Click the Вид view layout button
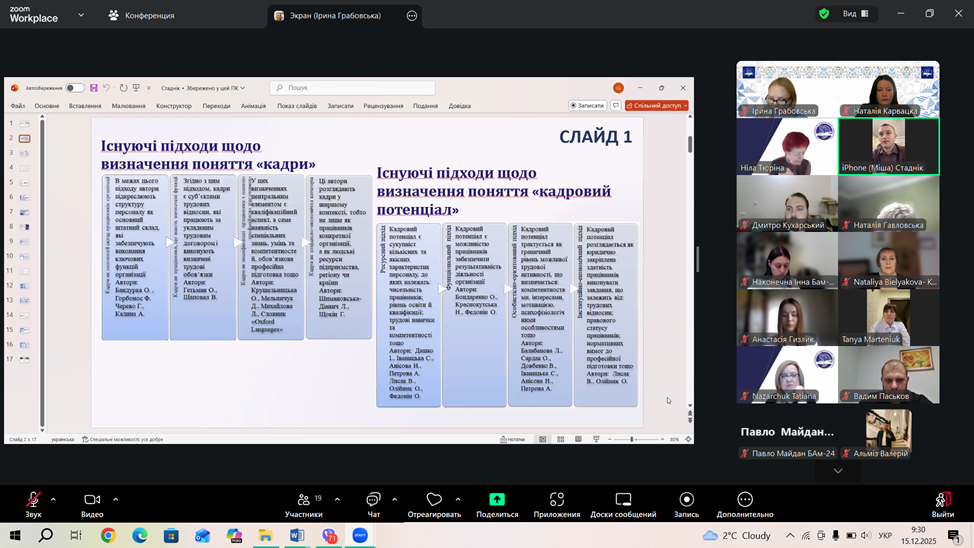 click(x=856, y=14)
